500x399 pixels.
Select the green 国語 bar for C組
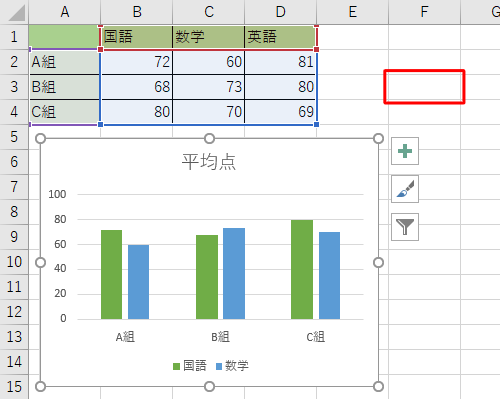click(x=302, y=269)
